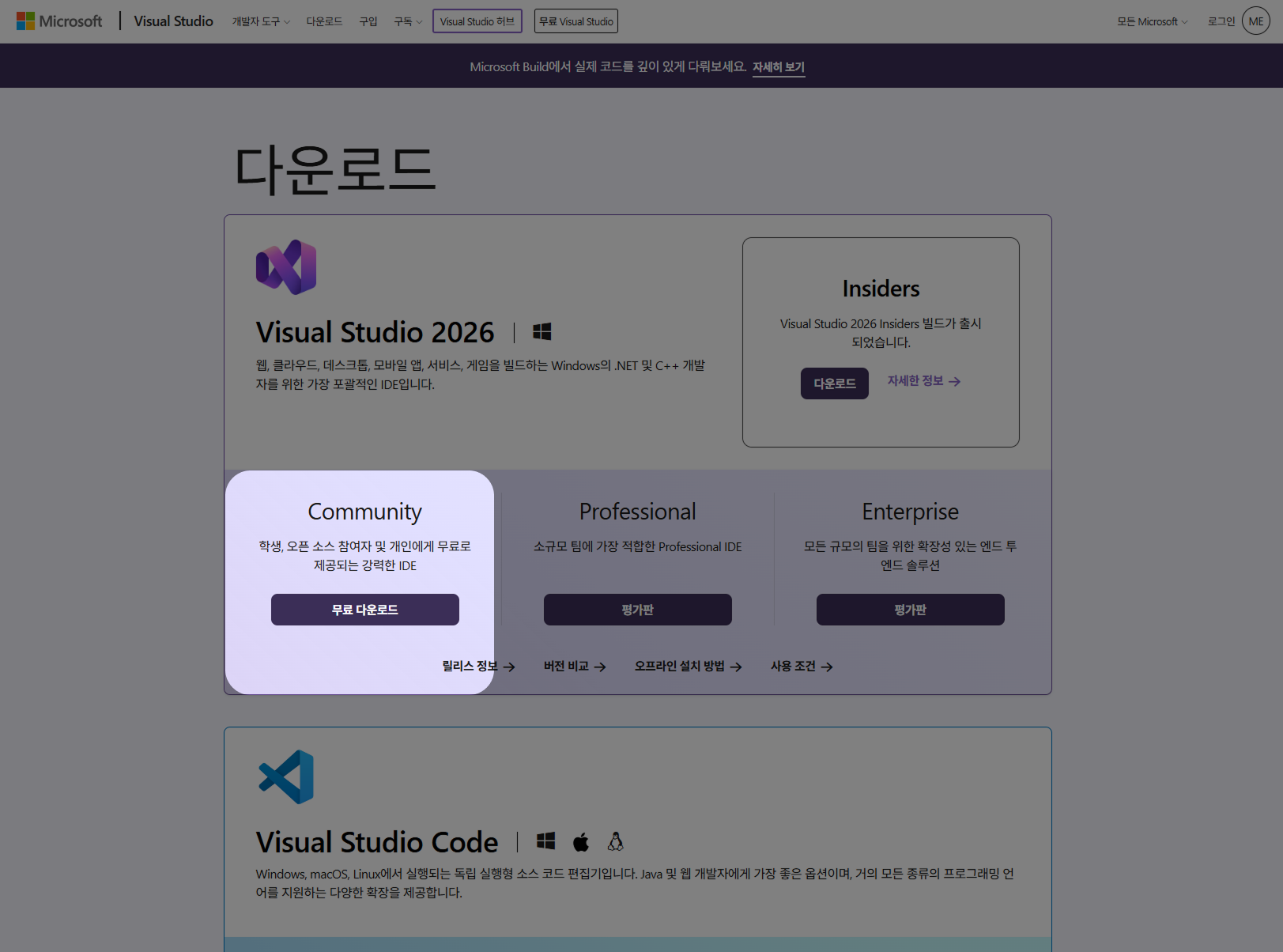Click the Insiders 다운로드 button
This screenshot has width=1283, height=952.
click(835, 383)
